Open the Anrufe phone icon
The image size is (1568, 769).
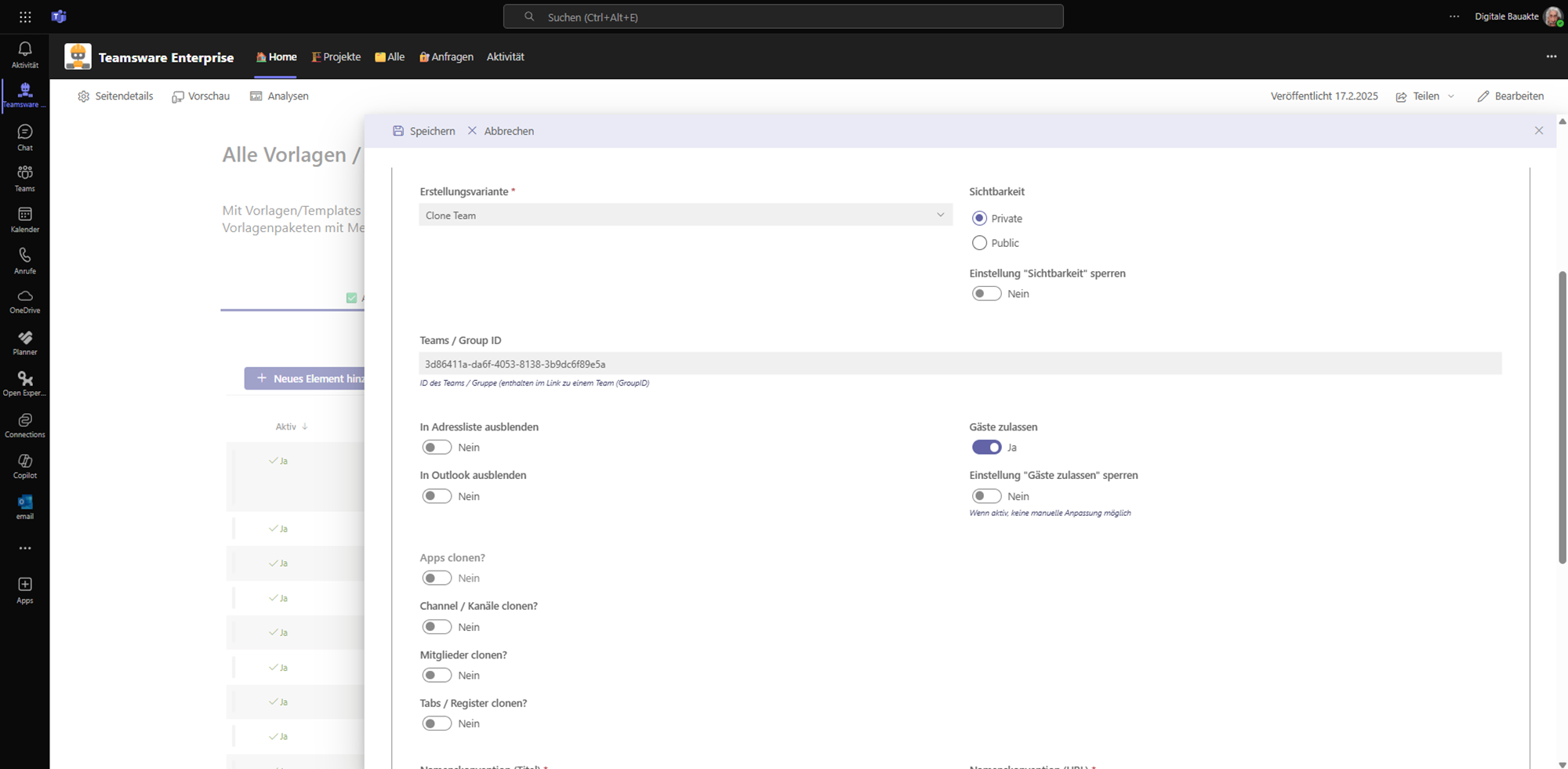pyautogui.click(x=25, y=260)
